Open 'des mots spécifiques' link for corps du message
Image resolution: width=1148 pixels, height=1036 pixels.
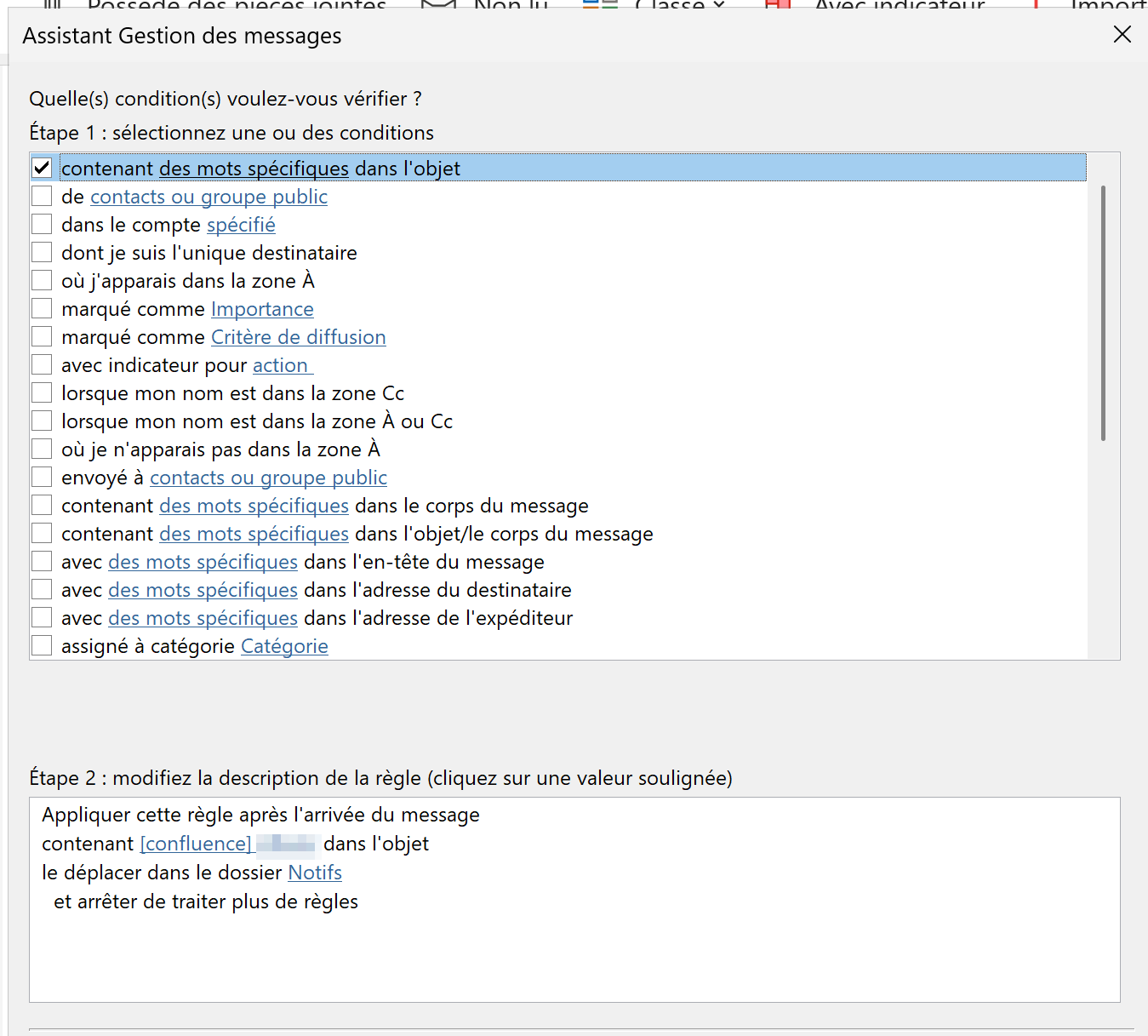[x=254, y=506]
